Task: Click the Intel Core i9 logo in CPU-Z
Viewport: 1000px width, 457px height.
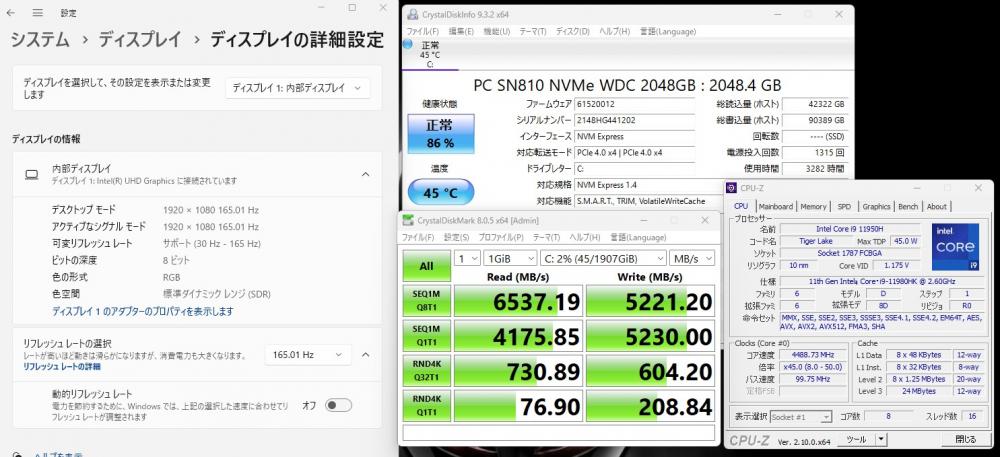Action: pos(955,245)
